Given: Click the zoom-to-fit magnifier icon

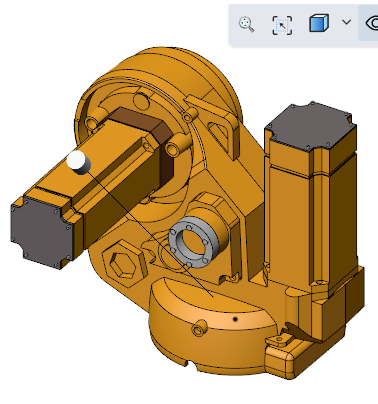Looking at the screenshot, I should point(247,24).
